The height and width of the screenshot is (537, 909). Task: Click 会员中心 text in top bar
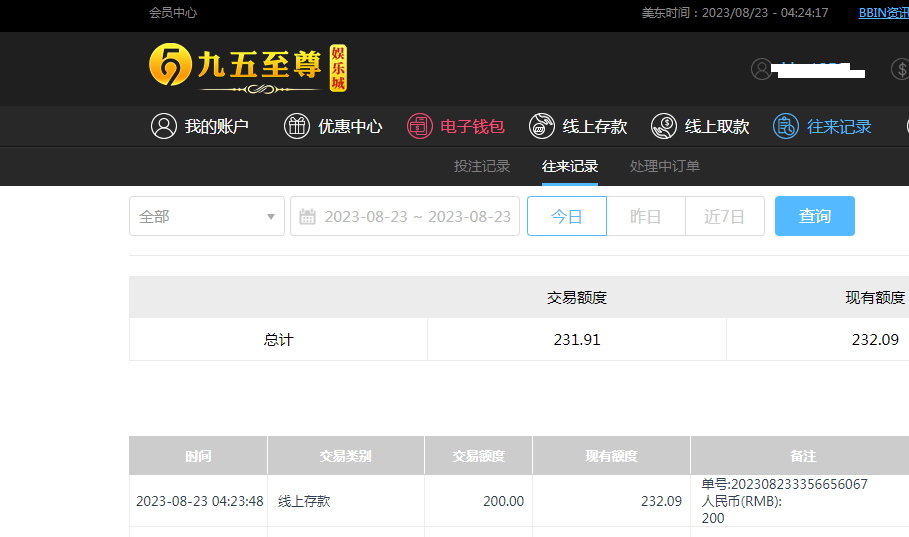point(173,13)
